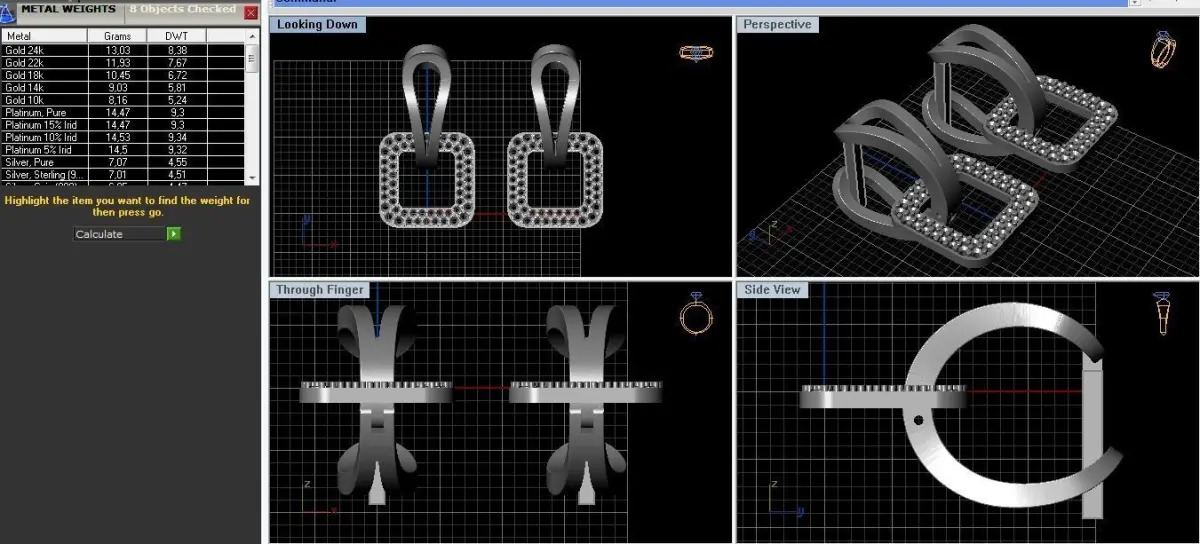
Task: Click the 14,5 grams value for Platinum 5% Irid
Action: 118,150
